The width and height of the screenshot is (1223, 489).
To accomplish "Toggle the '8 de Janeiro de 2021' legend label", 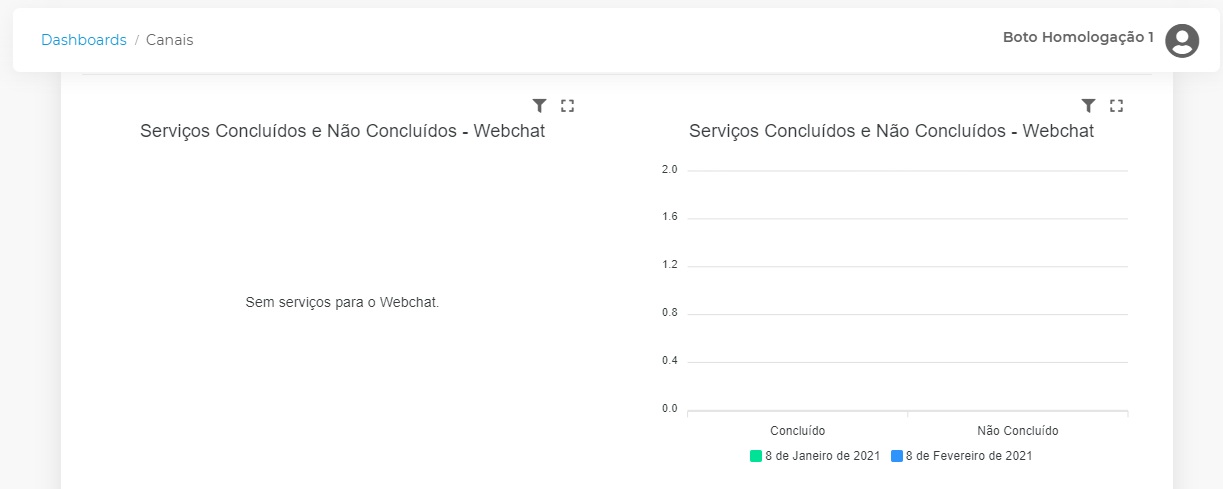I will click(822, 456).
